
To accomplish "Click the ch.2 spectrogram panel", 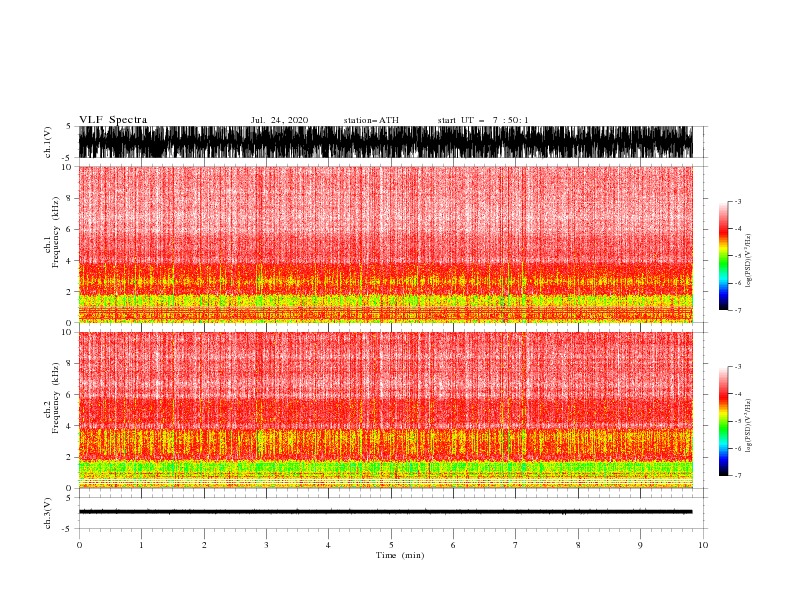I will click(x=385, y=410).
